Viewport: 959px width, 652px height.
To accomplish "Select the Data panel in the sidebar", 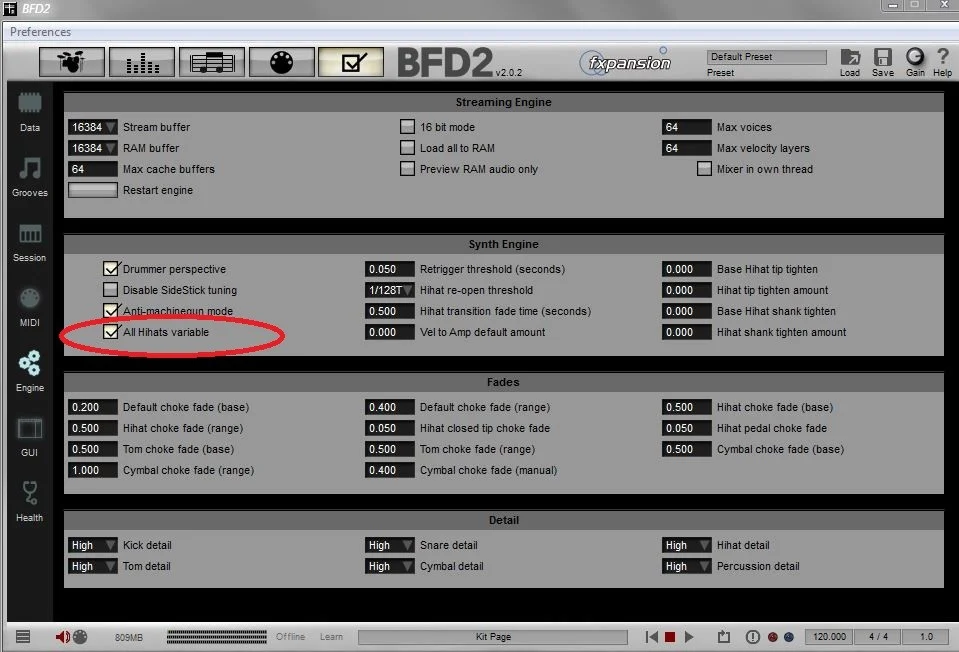I will [29, 110].
